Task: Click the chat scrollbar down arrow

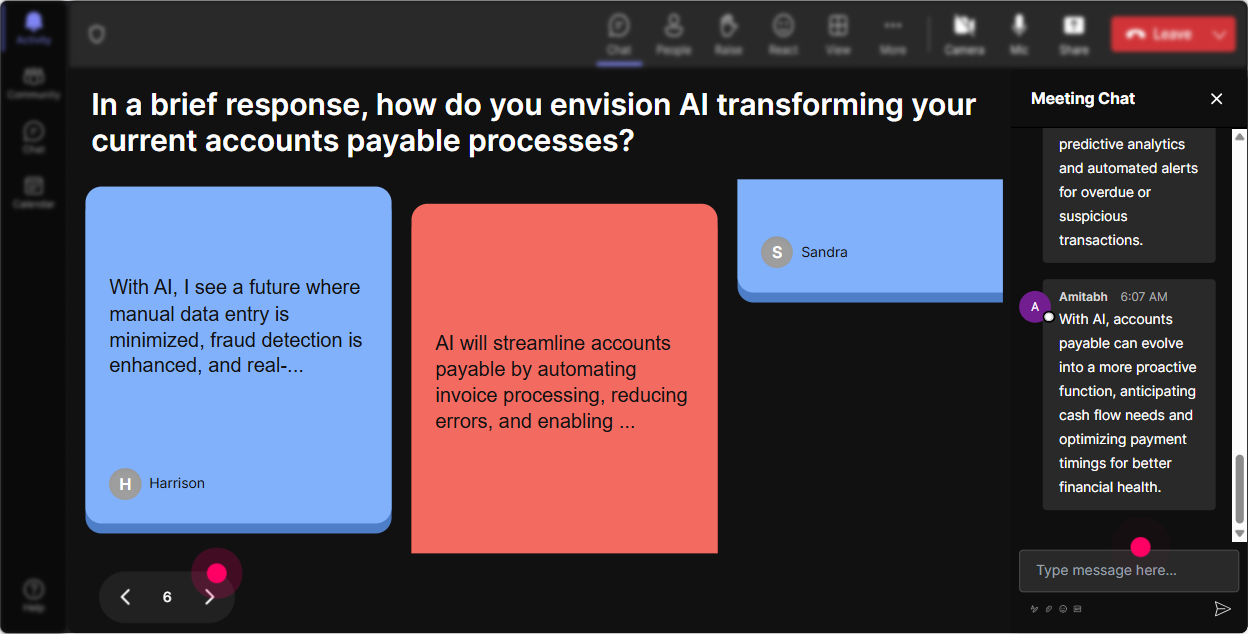Action: pos(1240,535)
